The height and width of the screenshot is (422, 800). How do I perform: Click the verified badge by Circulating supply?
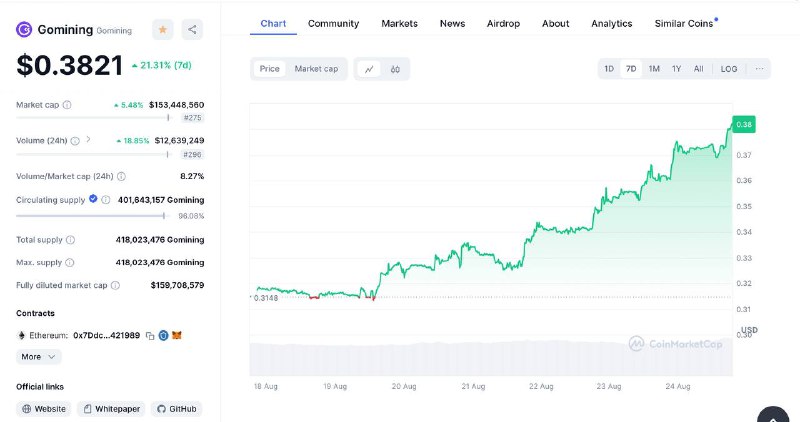tap(93, 199)
